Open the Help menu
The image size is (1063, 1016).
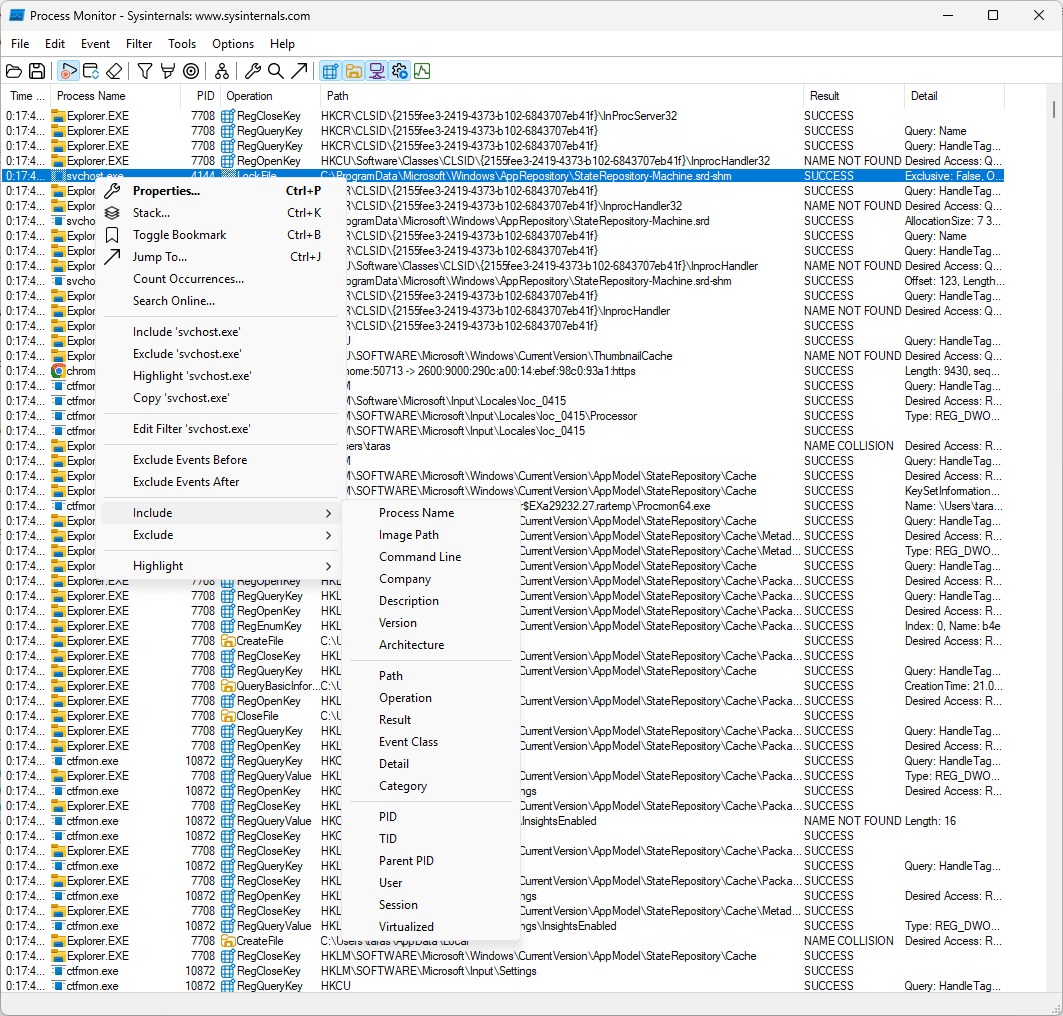pyautogui.click(x=282, y=43)
